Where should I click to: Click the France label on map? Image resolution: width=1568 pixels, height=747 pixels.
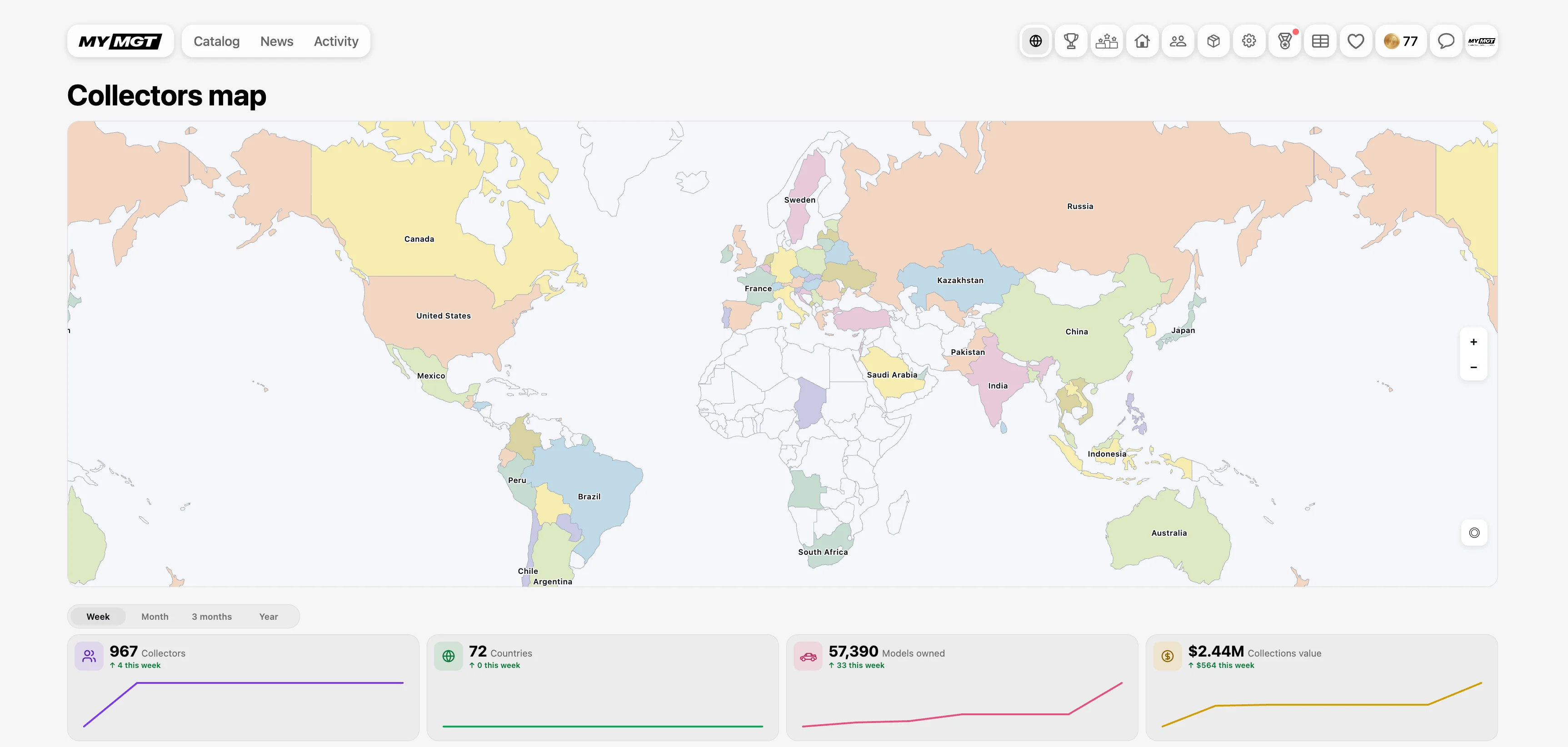[759, 289]
